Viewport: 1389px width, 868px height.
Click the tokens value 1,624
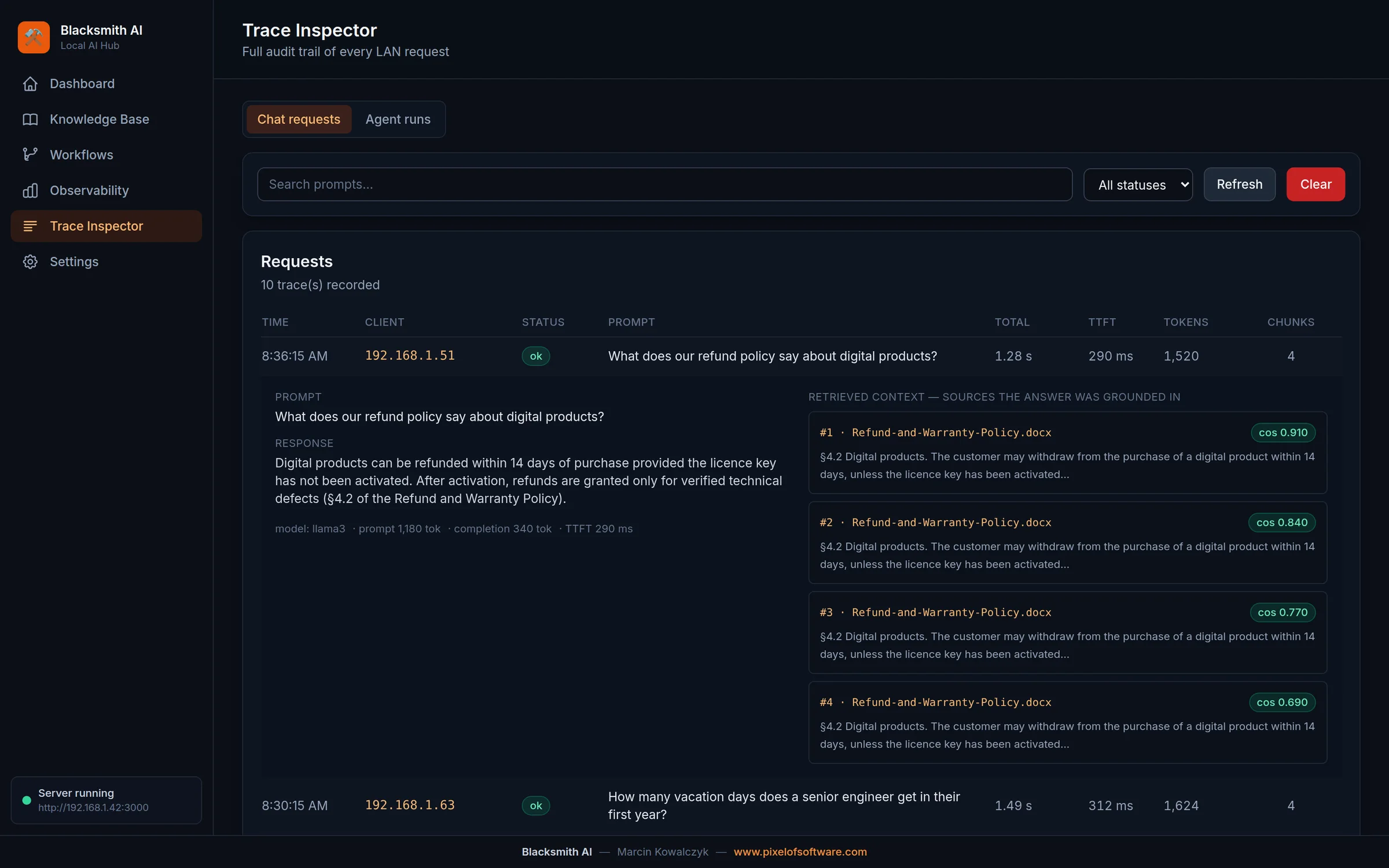(1181, 806)
